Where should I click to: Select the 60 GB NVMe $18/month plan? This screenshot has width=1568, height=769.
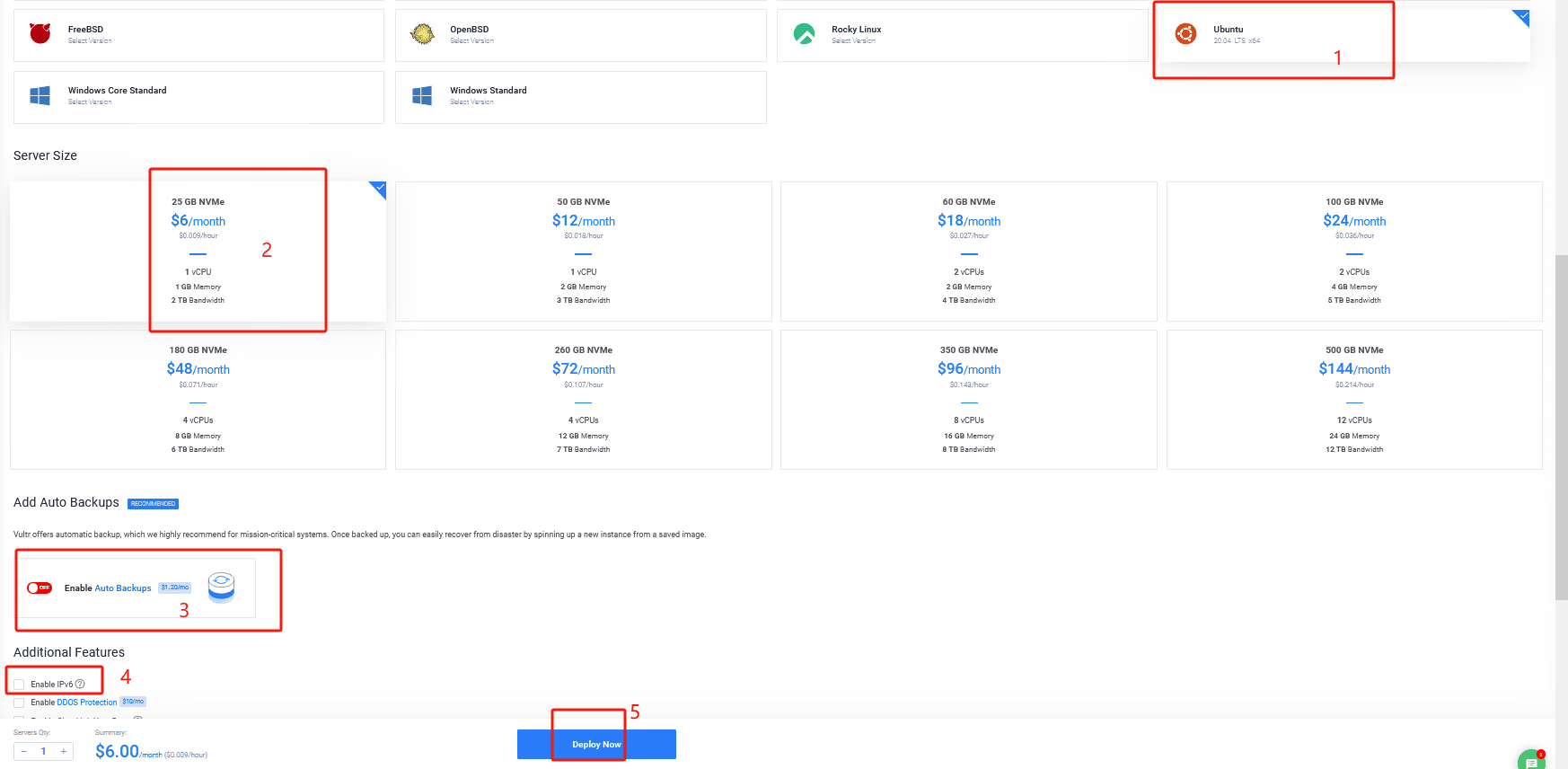(969, 252)
